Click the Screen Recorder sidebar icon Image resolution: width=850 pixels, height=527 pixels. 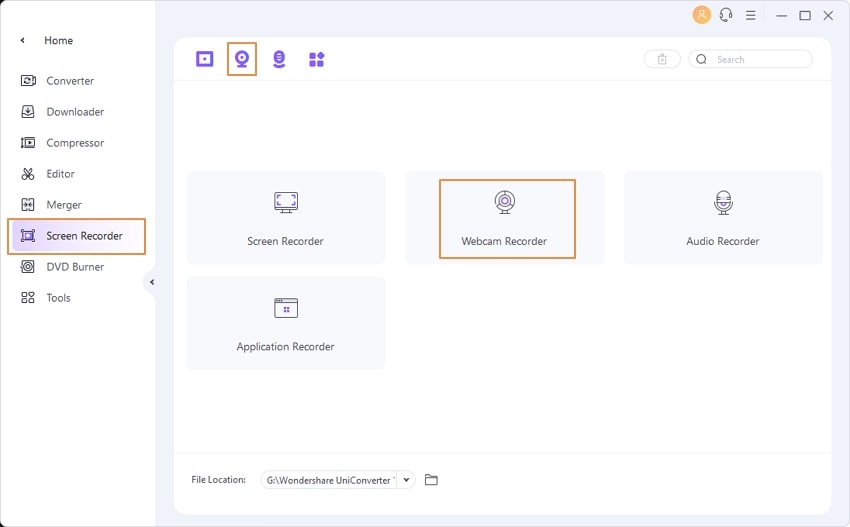coord(28,236)
